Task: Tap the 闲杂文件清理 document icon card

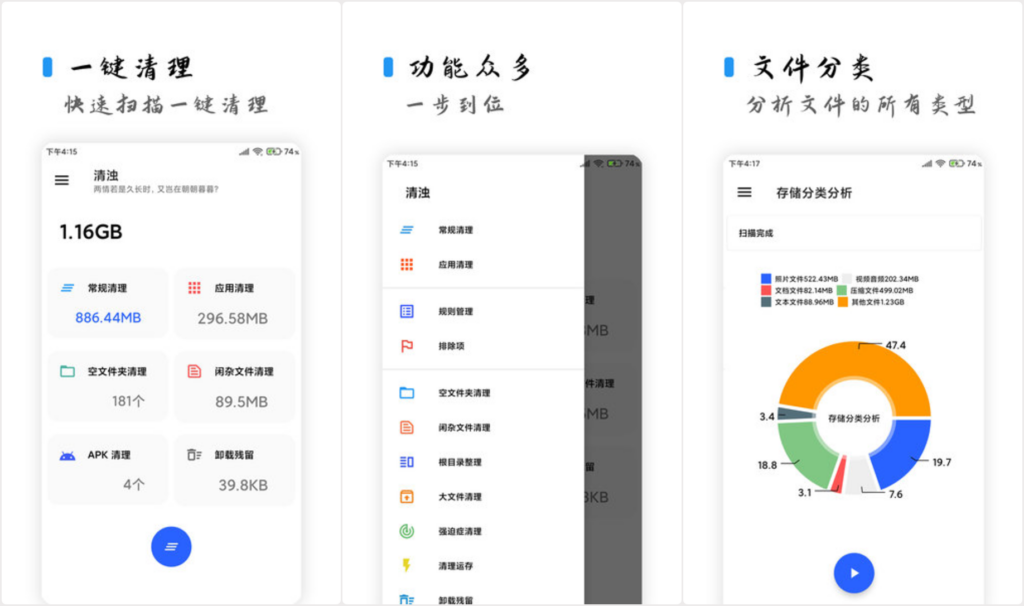Action: [x=234, y=386]
